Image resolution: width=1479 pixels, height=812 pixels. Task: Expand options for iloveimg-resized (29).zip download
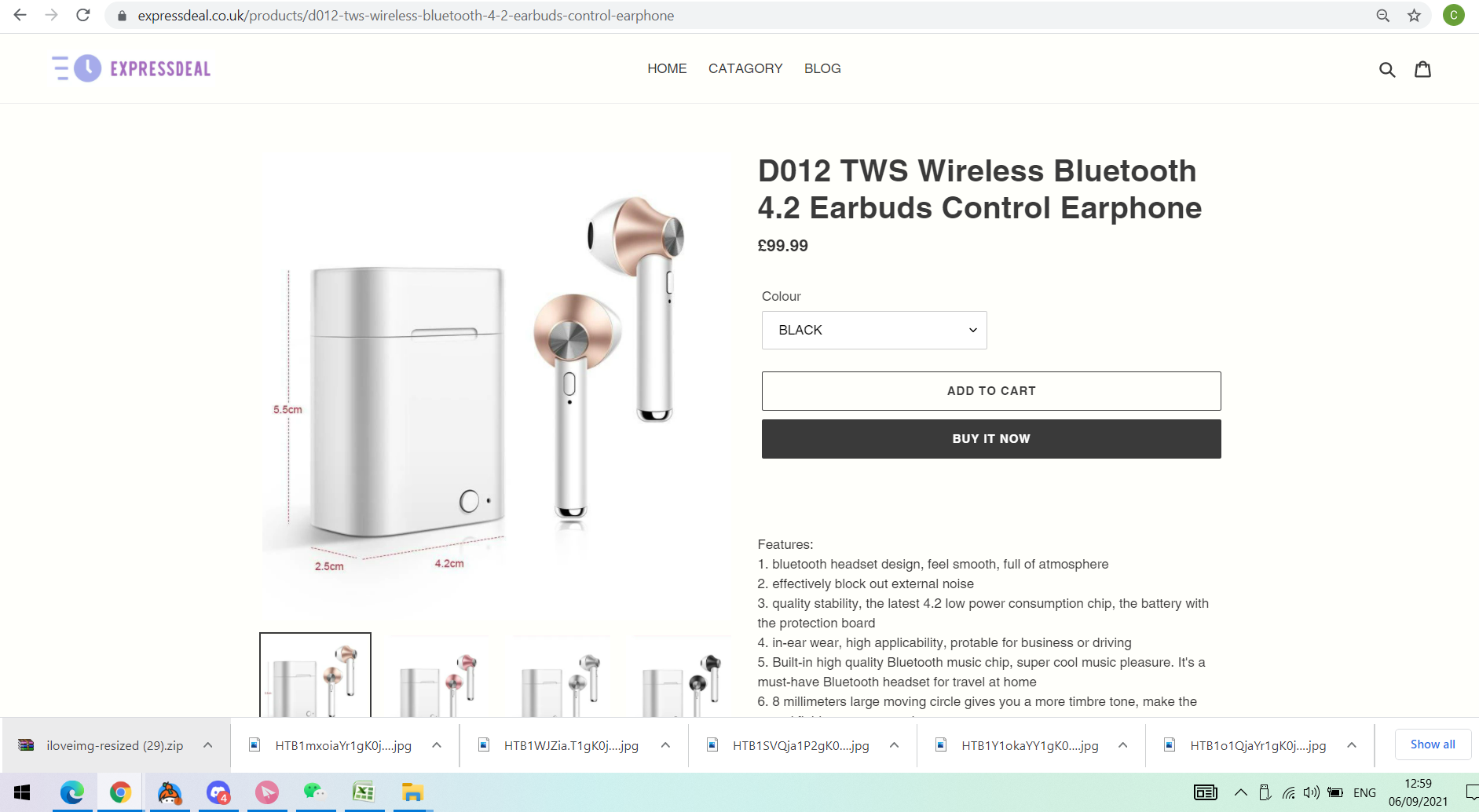coord(208,745)
